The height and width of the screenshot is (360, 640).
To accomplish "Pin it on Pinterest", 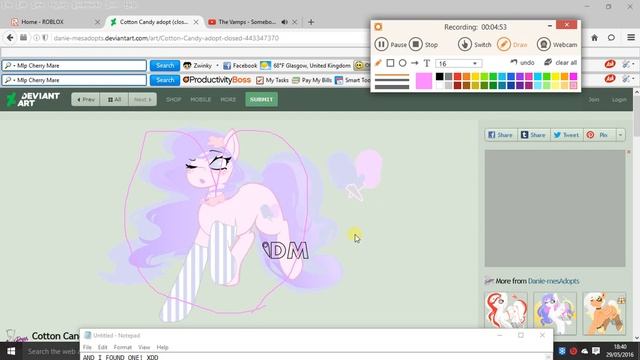I will point(599,135).
